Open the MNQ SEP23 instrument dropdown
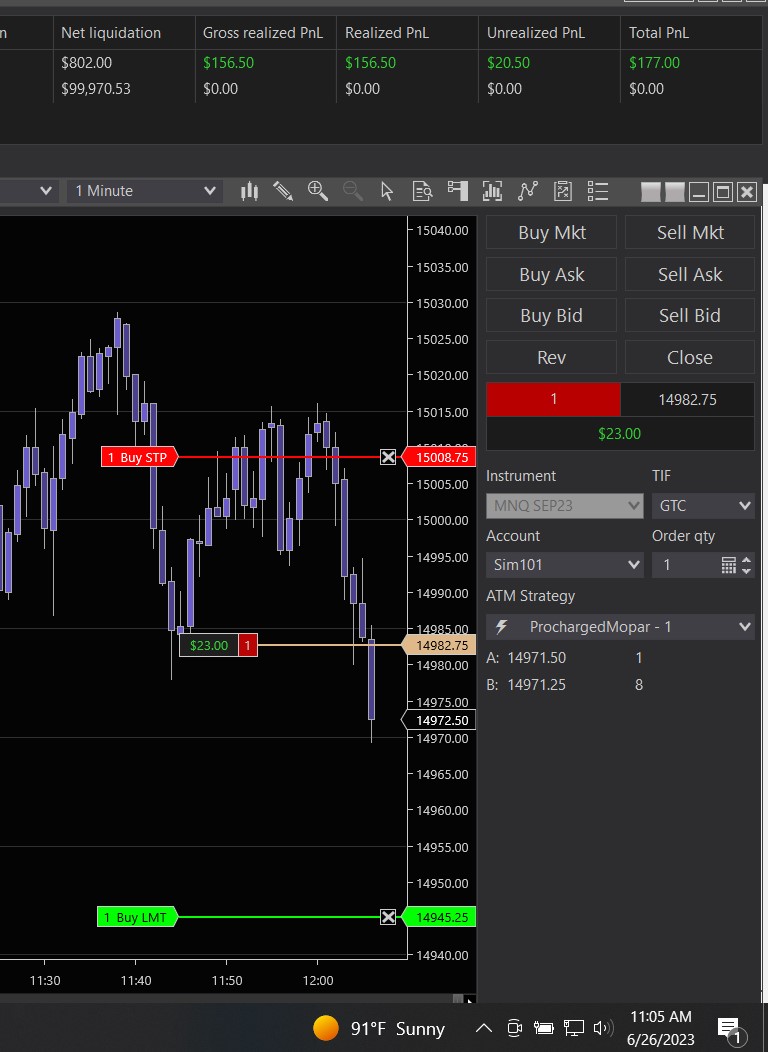768x1052 pixels. click(565, 506)
